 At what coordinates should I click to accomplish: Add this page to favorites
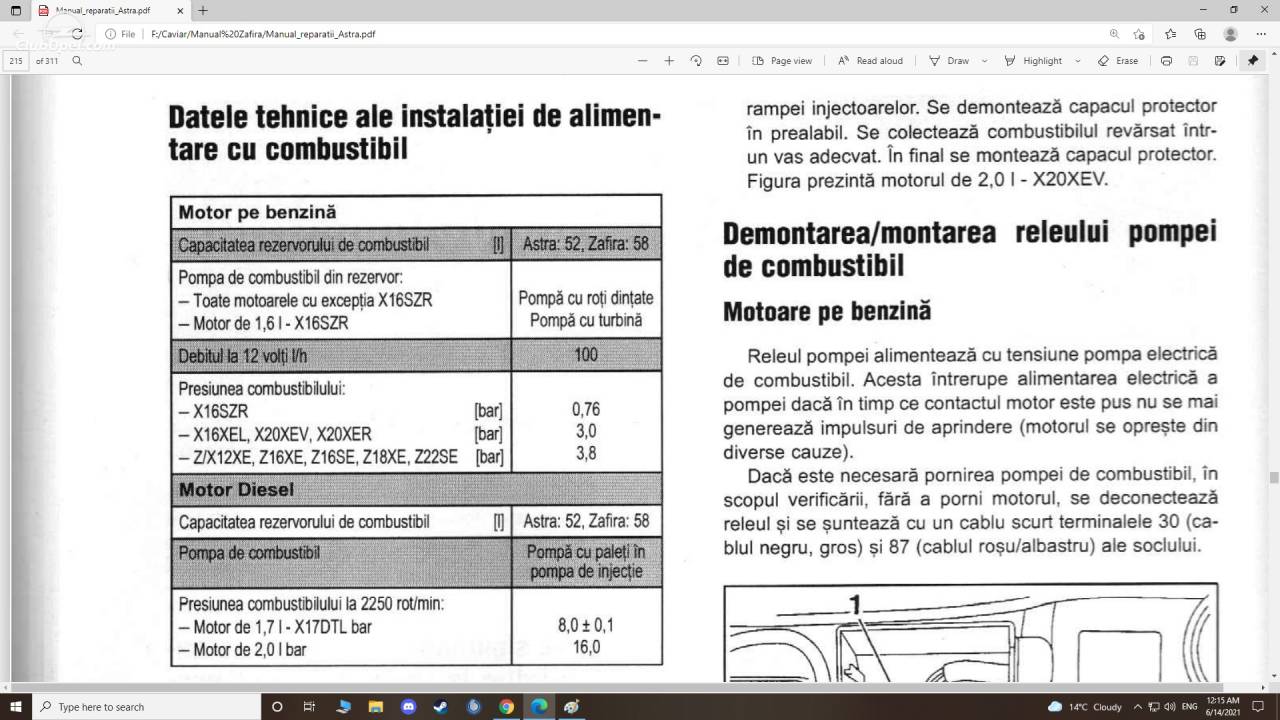tap(1140, 34)
